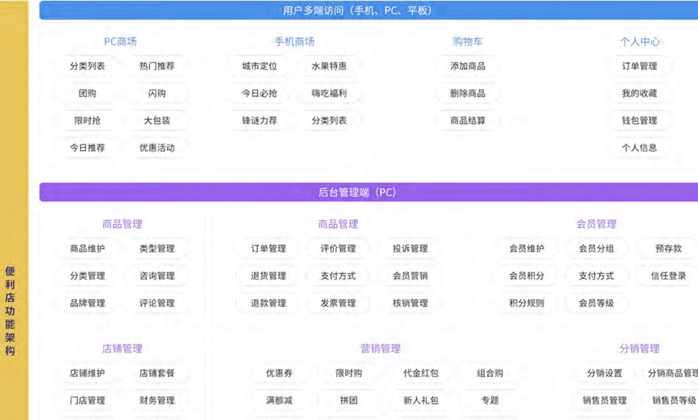Click the 用户多端访问 blue header bar
The height and width of the screenshot is (420, 698).
pyautogui.click(x=368, y=11)
